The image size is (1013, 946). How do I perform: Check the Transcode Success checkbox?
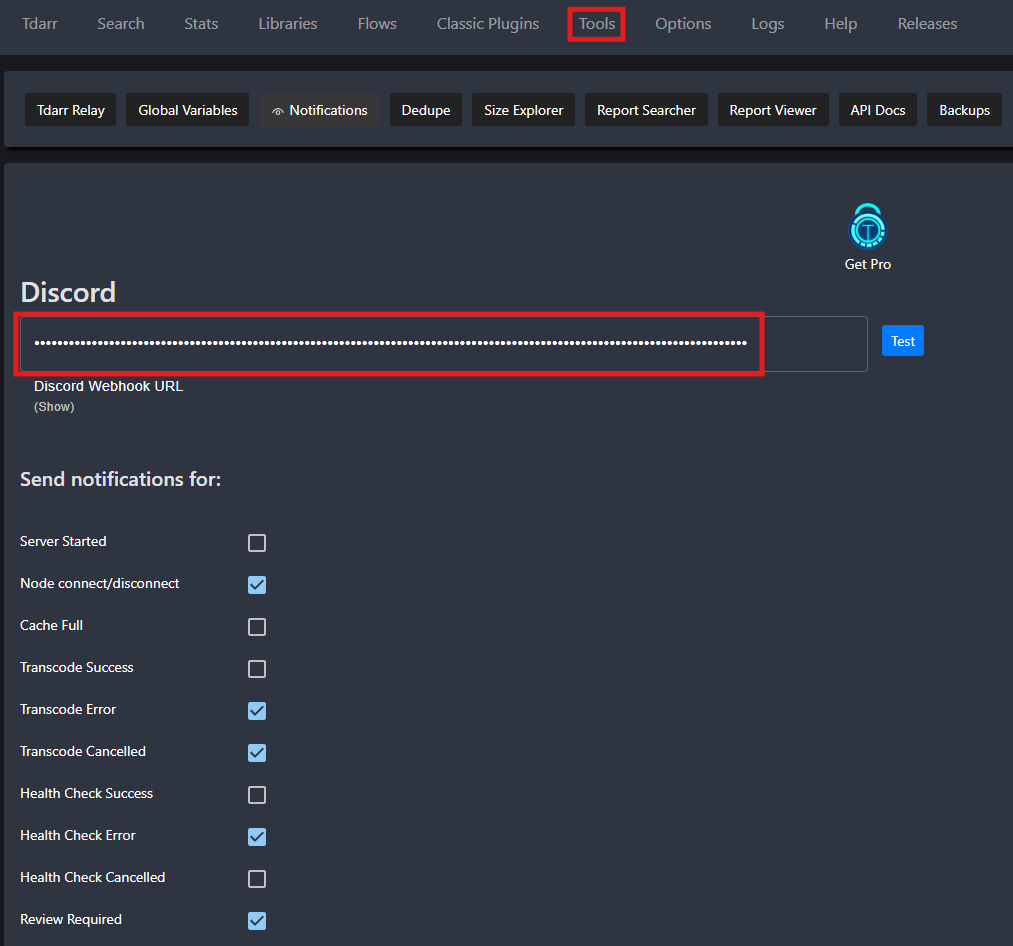[x=256, y=669]
